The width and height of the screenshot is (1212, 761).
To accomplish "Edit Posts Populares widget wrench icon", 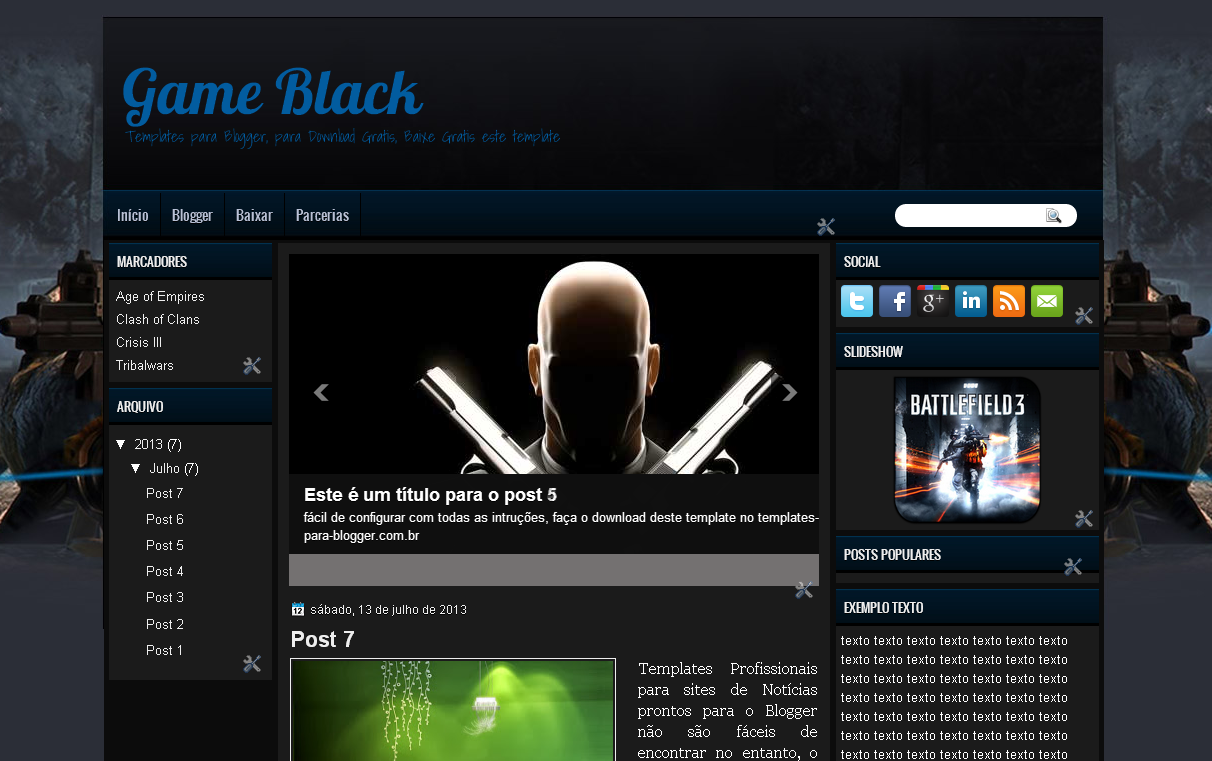I will tap(1073, 567).
